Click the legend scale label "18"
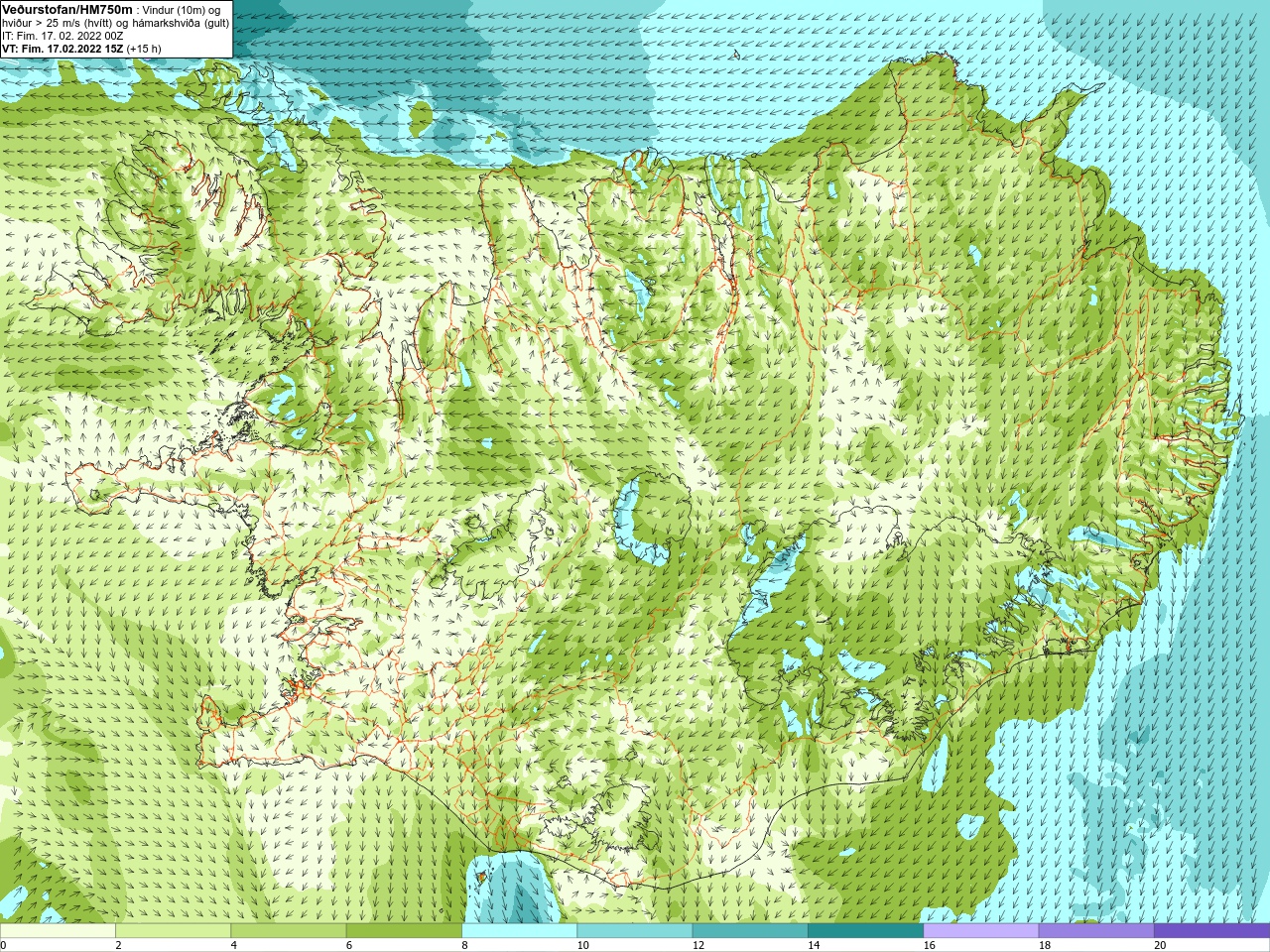This screenshot has height=952, width=1270. 1045,945
